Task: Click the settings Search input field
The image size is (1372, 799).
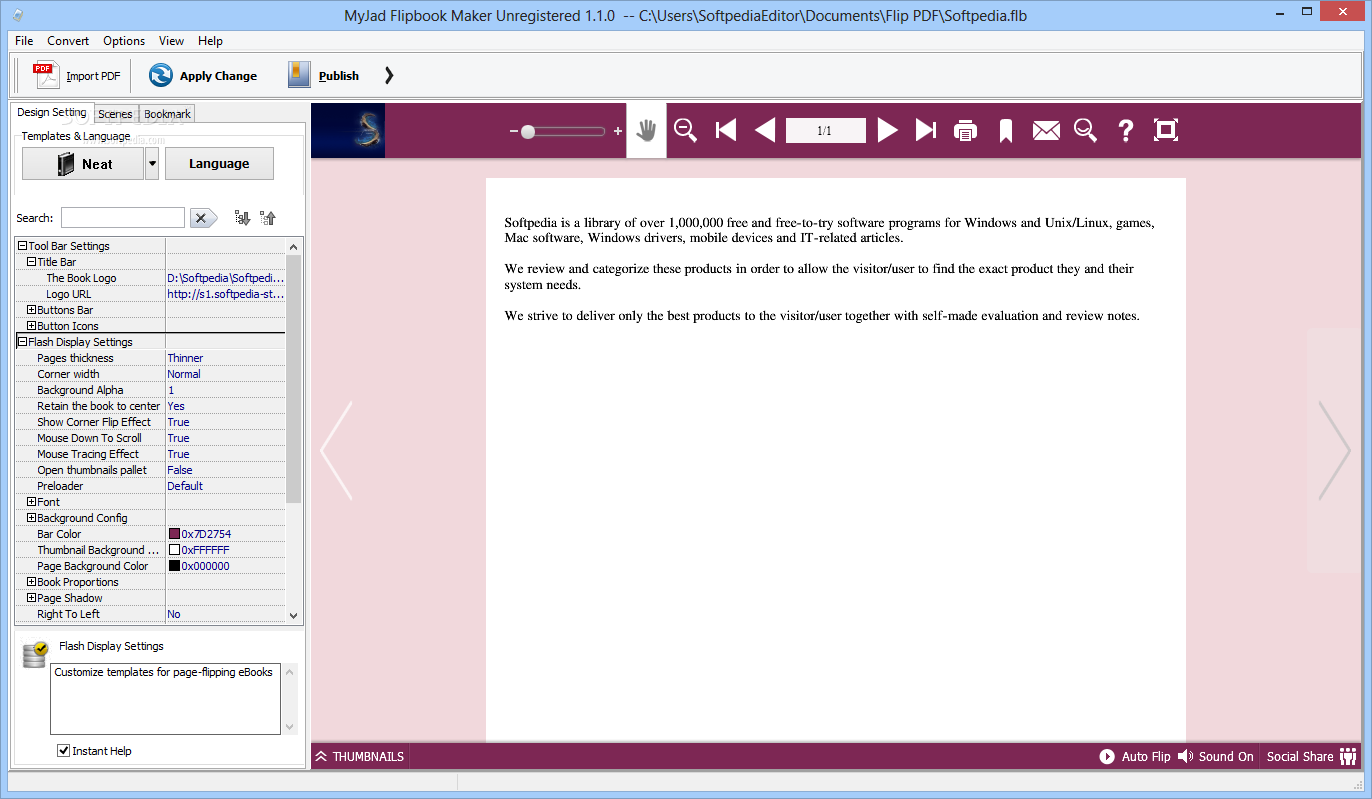Action: click(x=123, y=218)
